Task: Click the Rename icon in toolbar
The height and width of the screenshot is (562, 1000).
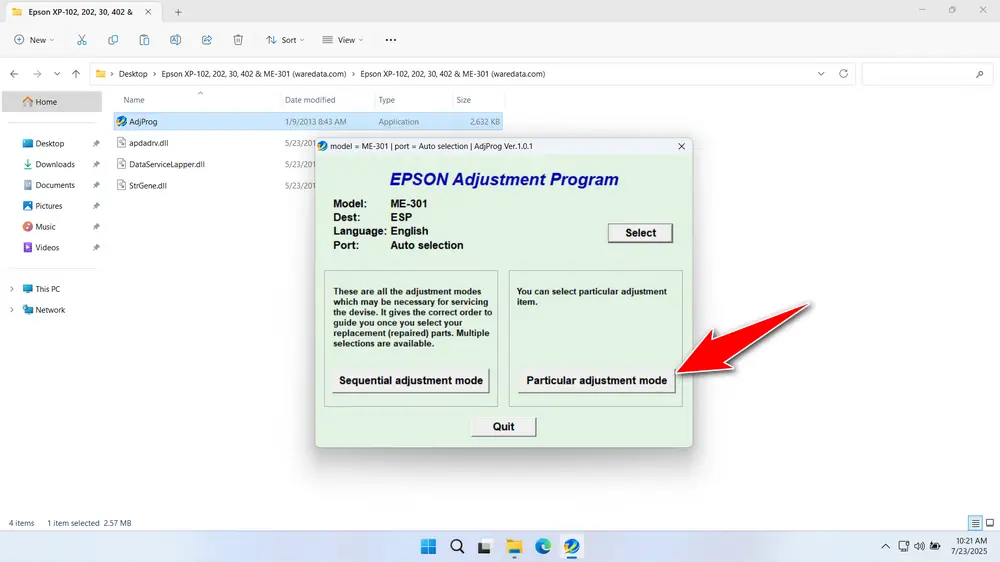Action: [175, 40]
